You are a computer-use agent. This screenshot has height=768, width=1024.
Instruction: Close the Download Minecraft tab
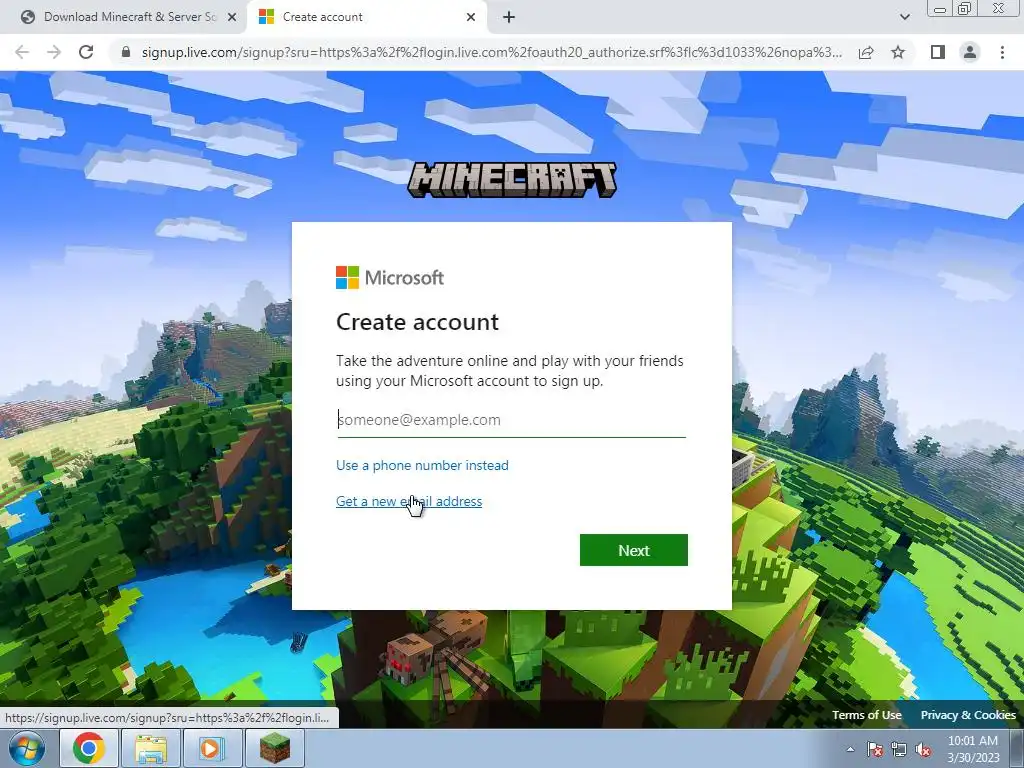[232, 17]
